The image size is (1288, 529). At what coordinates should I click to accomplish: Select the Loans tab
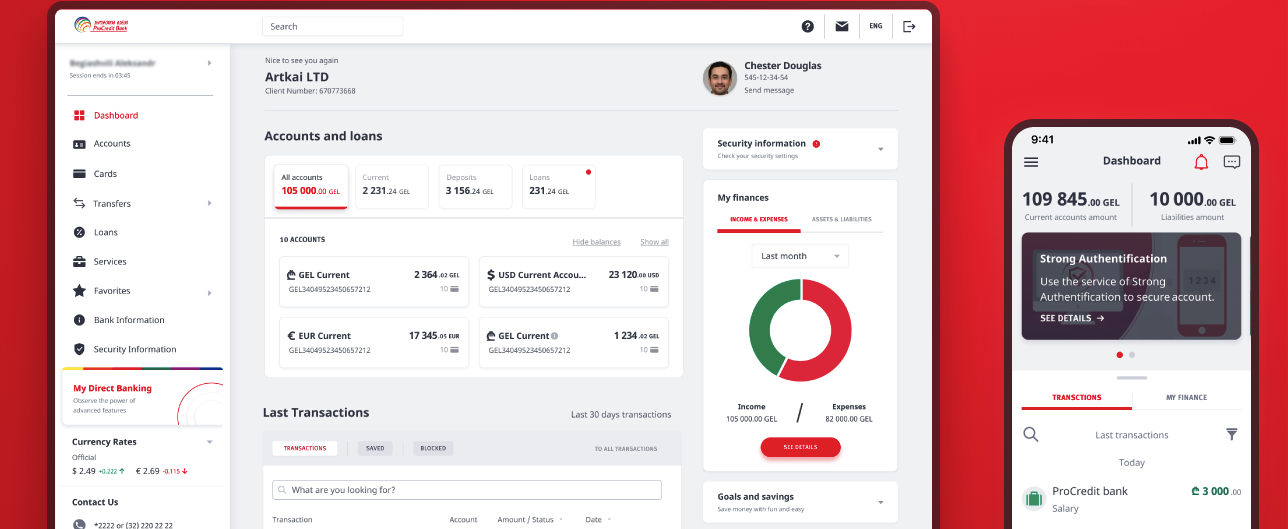[x=558, y=186]
